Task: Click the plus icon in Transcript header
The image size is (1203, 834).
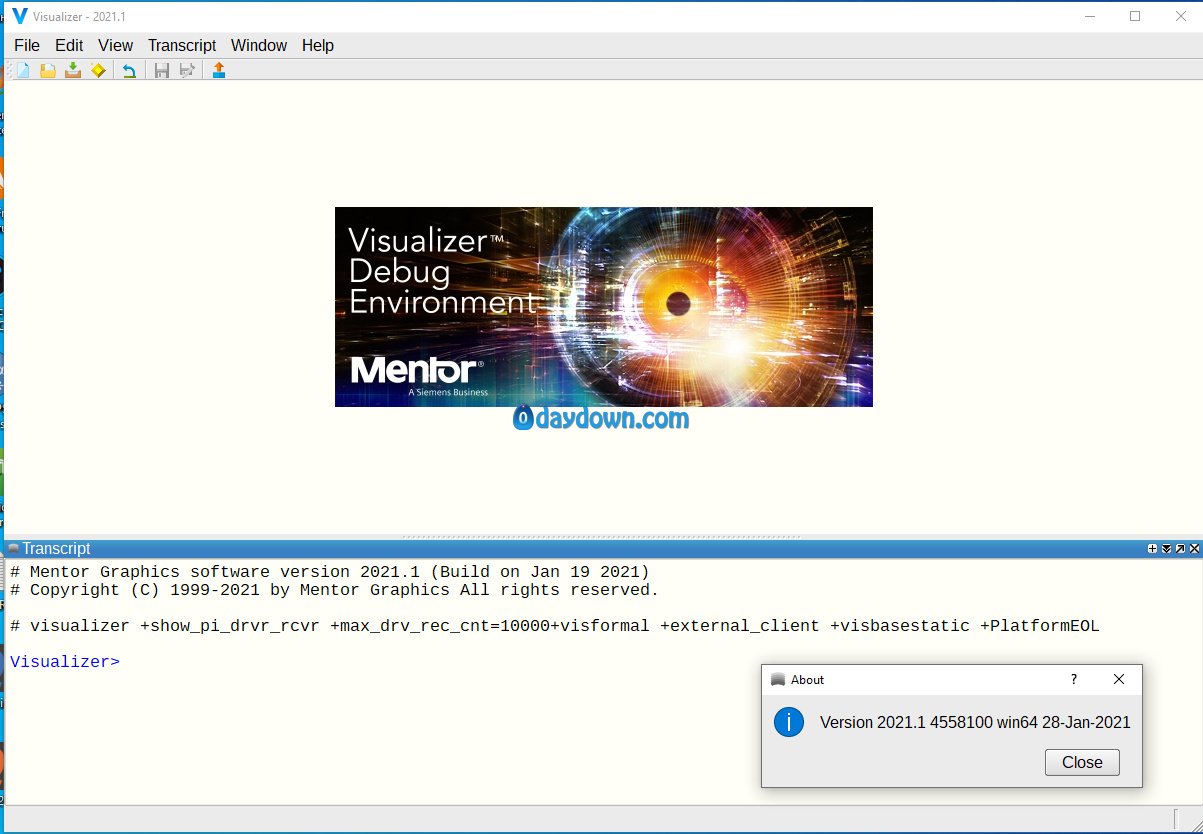Action: point(1152,549)
